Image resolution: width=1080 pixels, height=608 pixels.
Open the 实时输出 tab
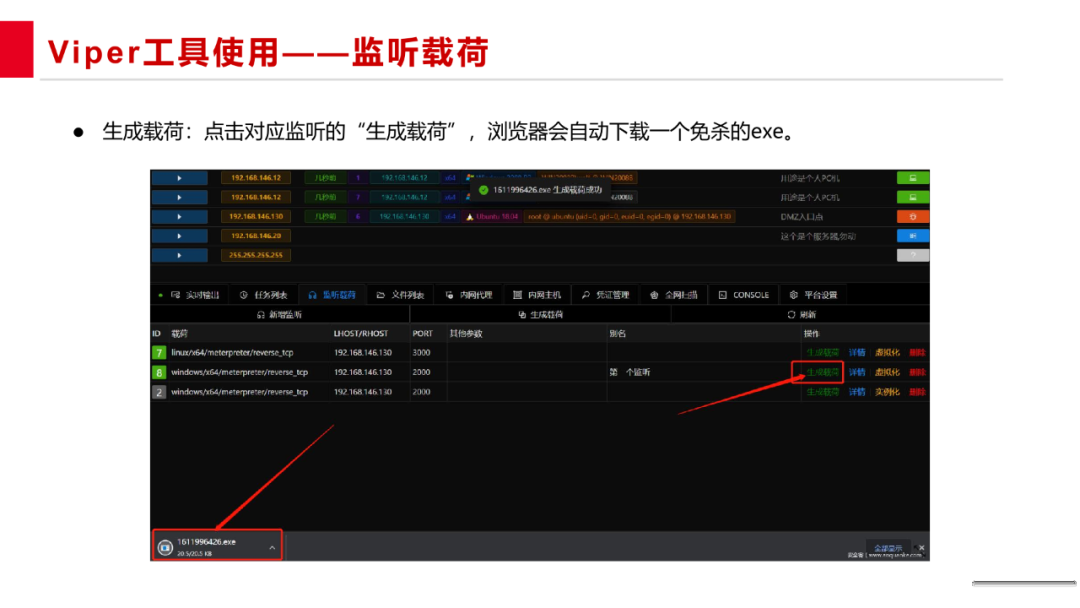coord(196,295)
